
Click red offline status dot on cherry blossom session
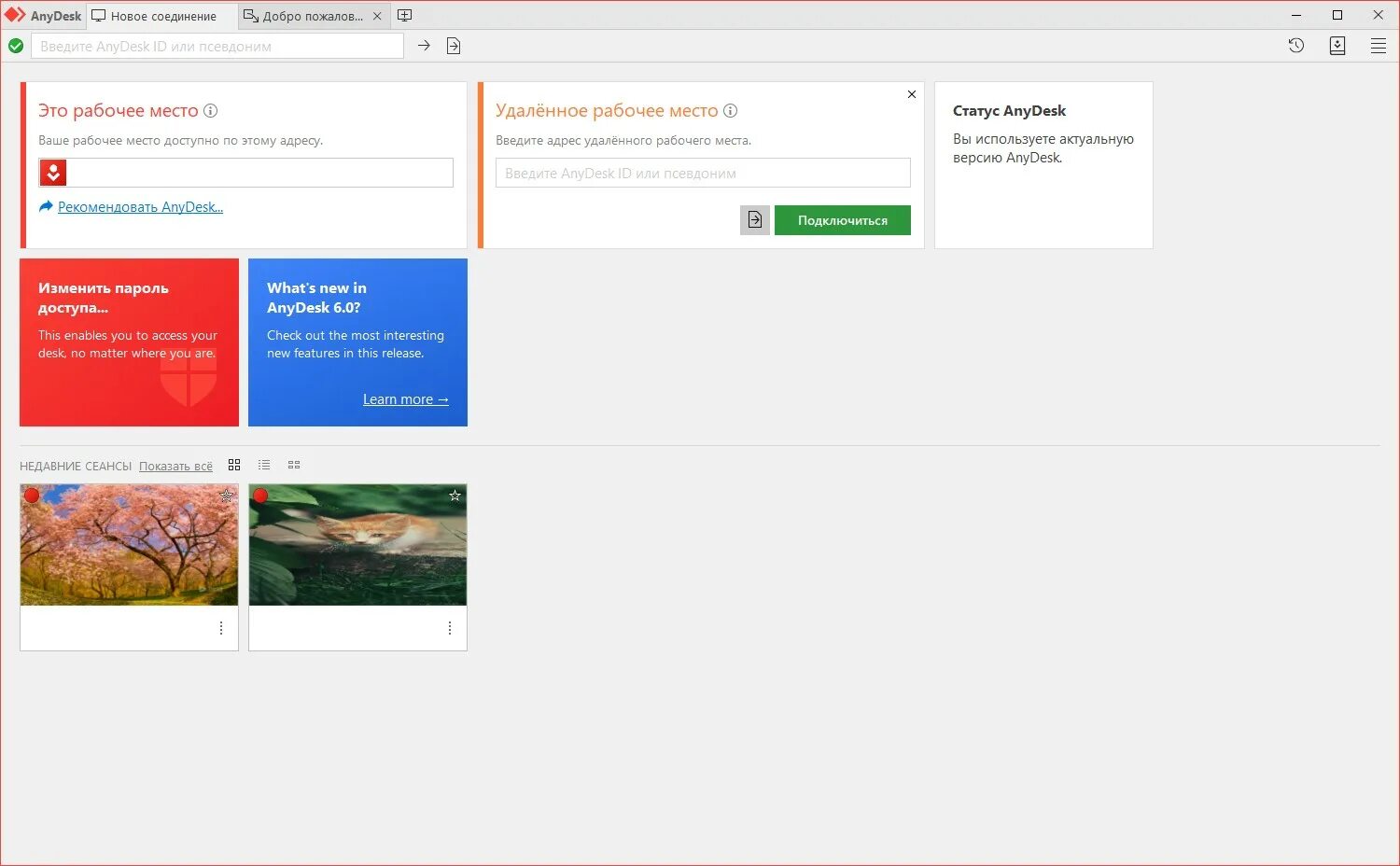pyautogui.click(x=32, y=496)
